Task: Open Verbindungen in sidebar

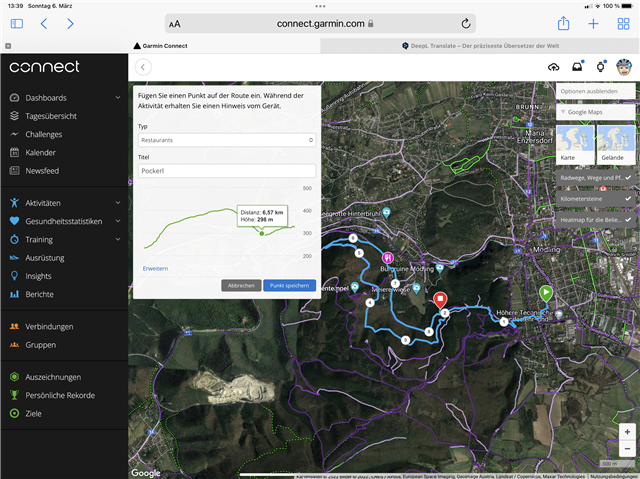Action: point(49,326)
